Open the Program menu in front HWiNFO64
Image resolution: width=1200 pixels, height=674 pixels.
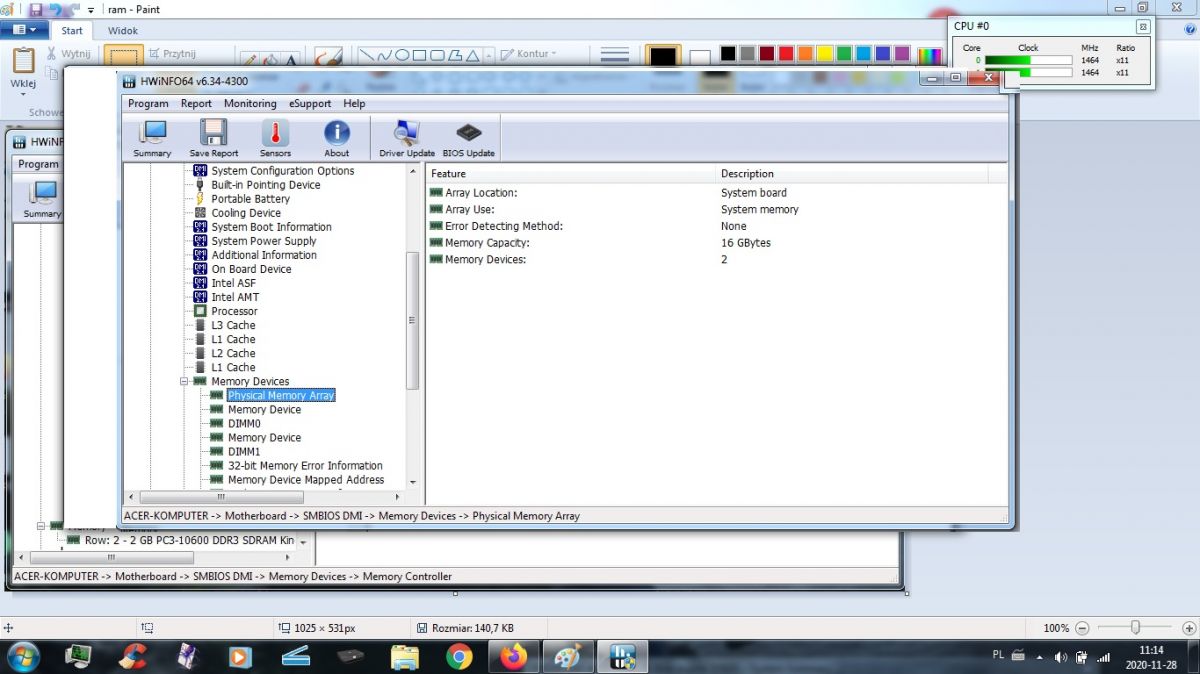(x=148, y=103)
